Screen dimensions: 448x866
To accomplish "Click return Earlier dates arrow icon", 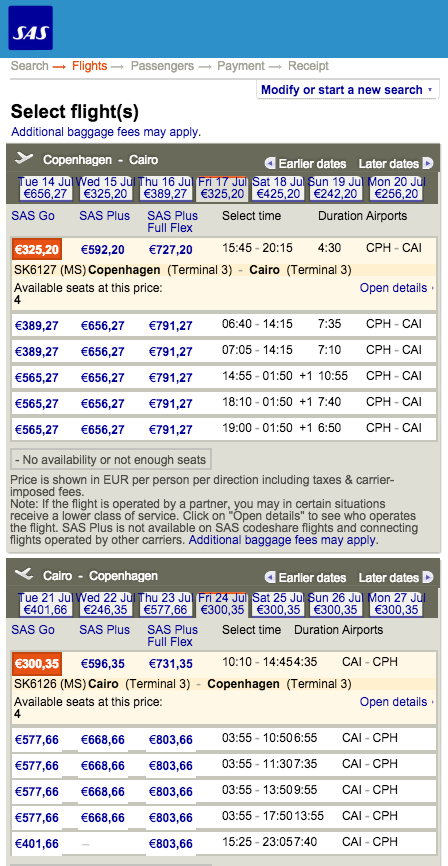I will [270, 577].
